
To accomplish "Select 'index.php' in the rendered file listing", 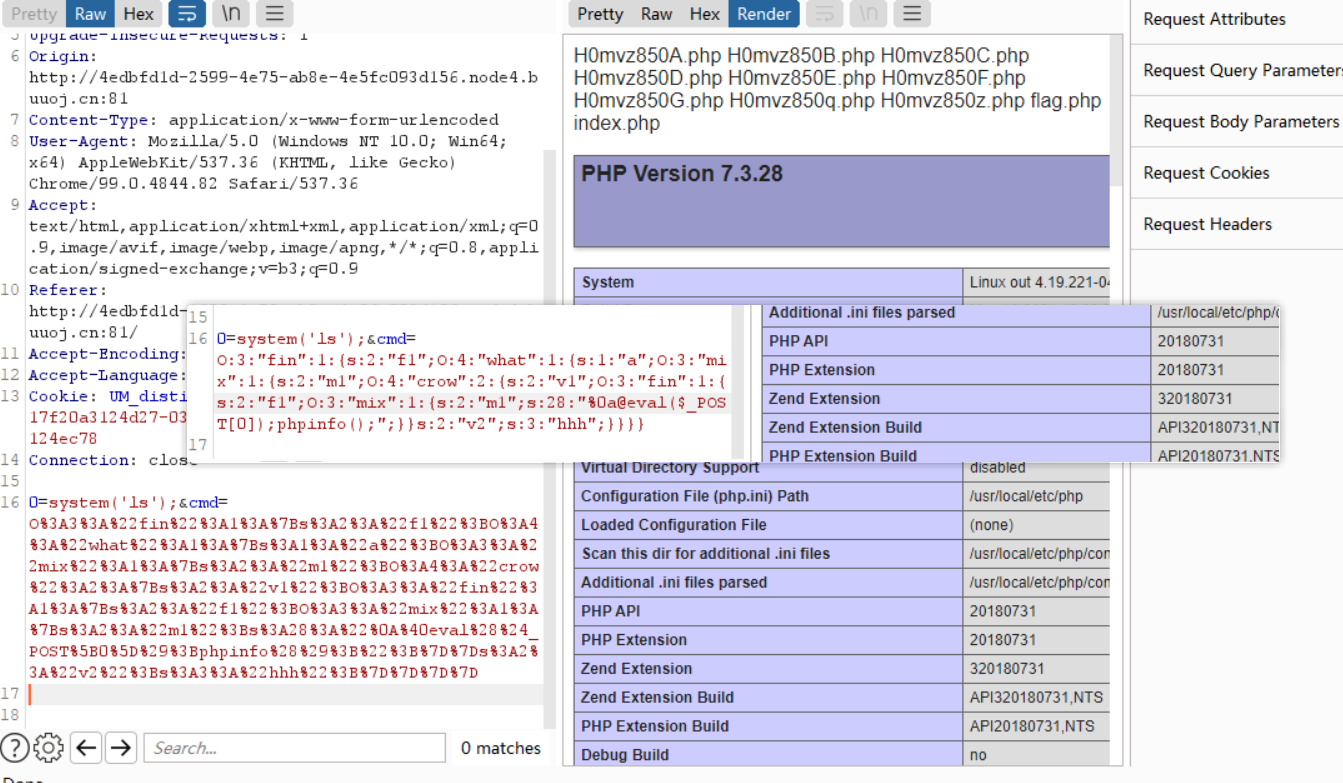I will coord(617,124).
